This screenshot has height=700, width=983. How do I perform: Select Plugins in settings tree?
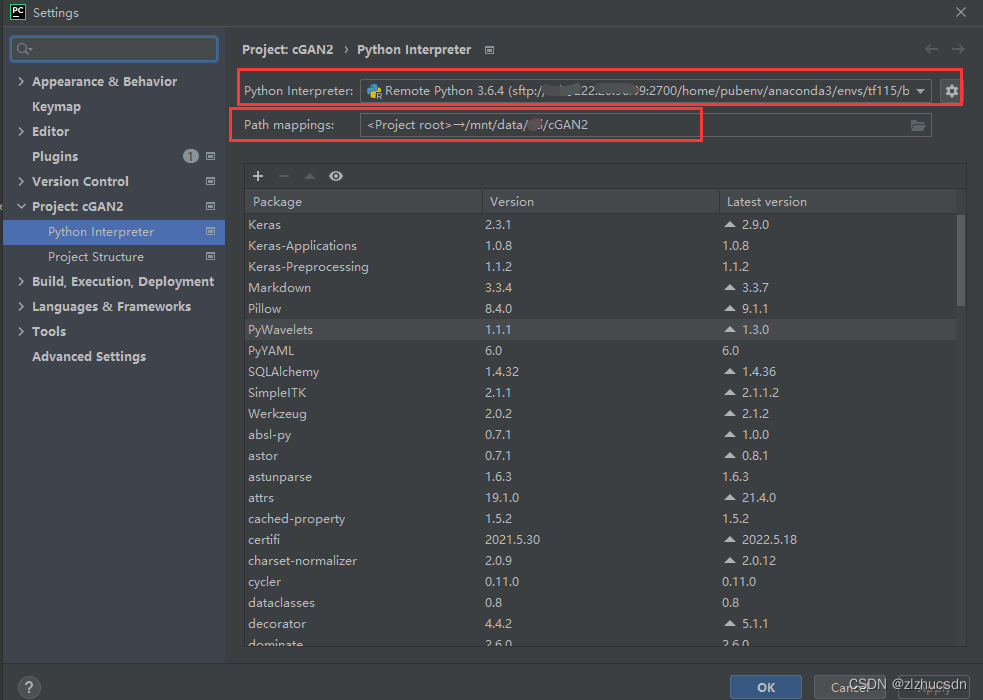pyautogui.click(x=55, y=157)
